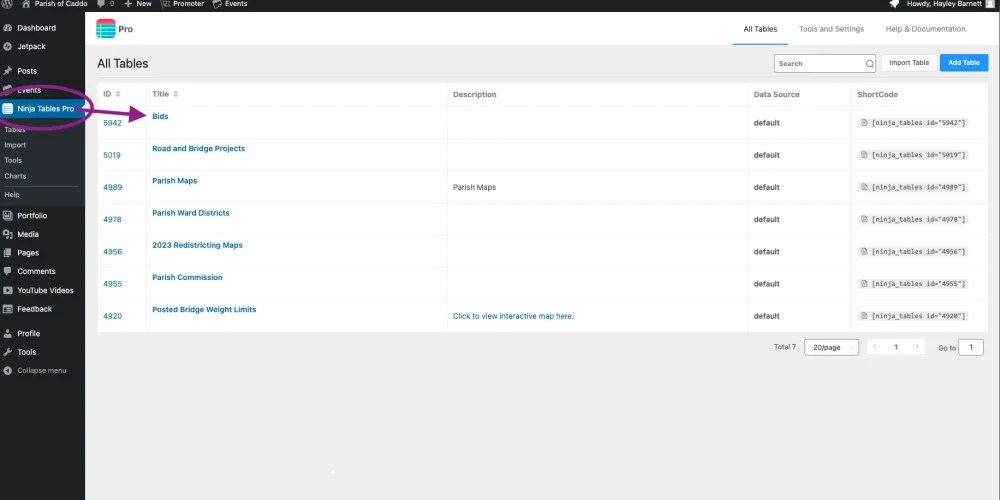1000x500 pixels.
Task: Click the Ninja Tables Pro logo icon
Action: click(x=106, y=29)
